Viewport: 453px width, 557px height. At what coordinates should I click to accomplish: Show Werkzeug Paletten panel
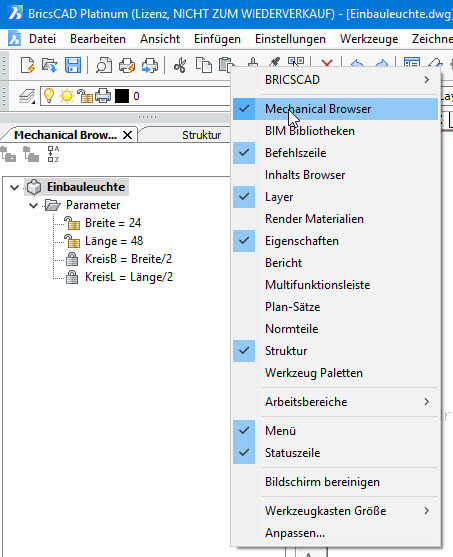coord(336,373)
